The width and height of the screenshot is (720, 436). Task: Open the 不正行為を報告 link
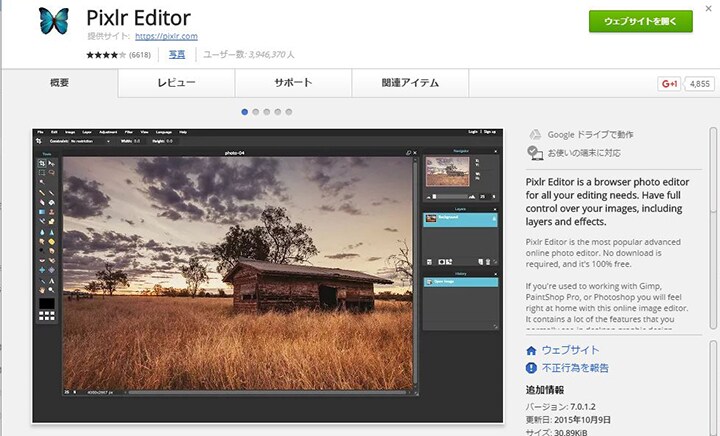pyautogui.click(x=575, y=368)
